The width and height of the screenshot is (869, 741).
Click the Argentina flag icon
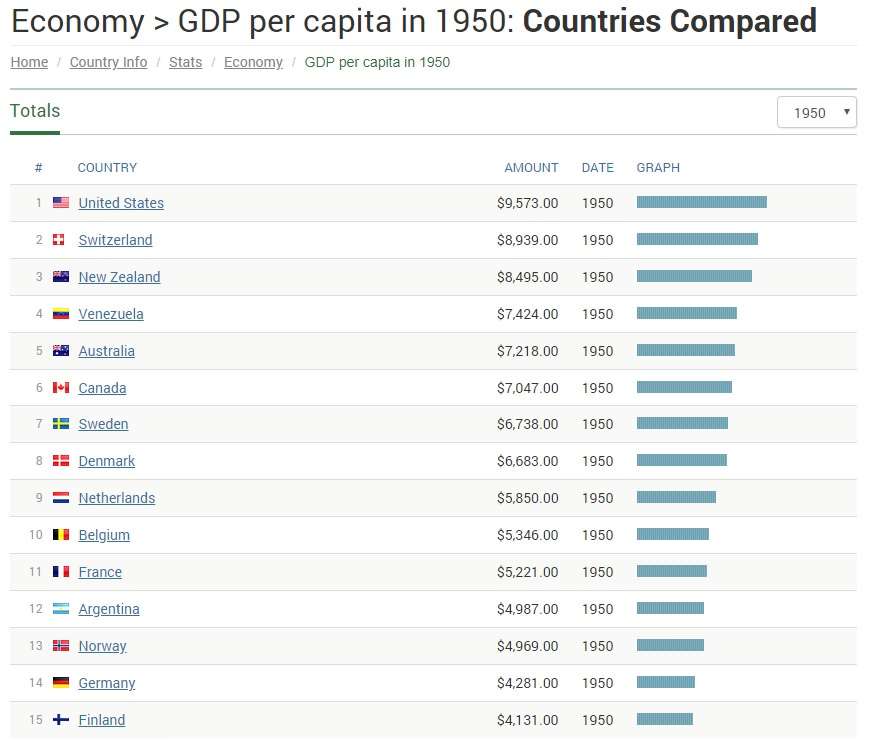pos(61,609)
